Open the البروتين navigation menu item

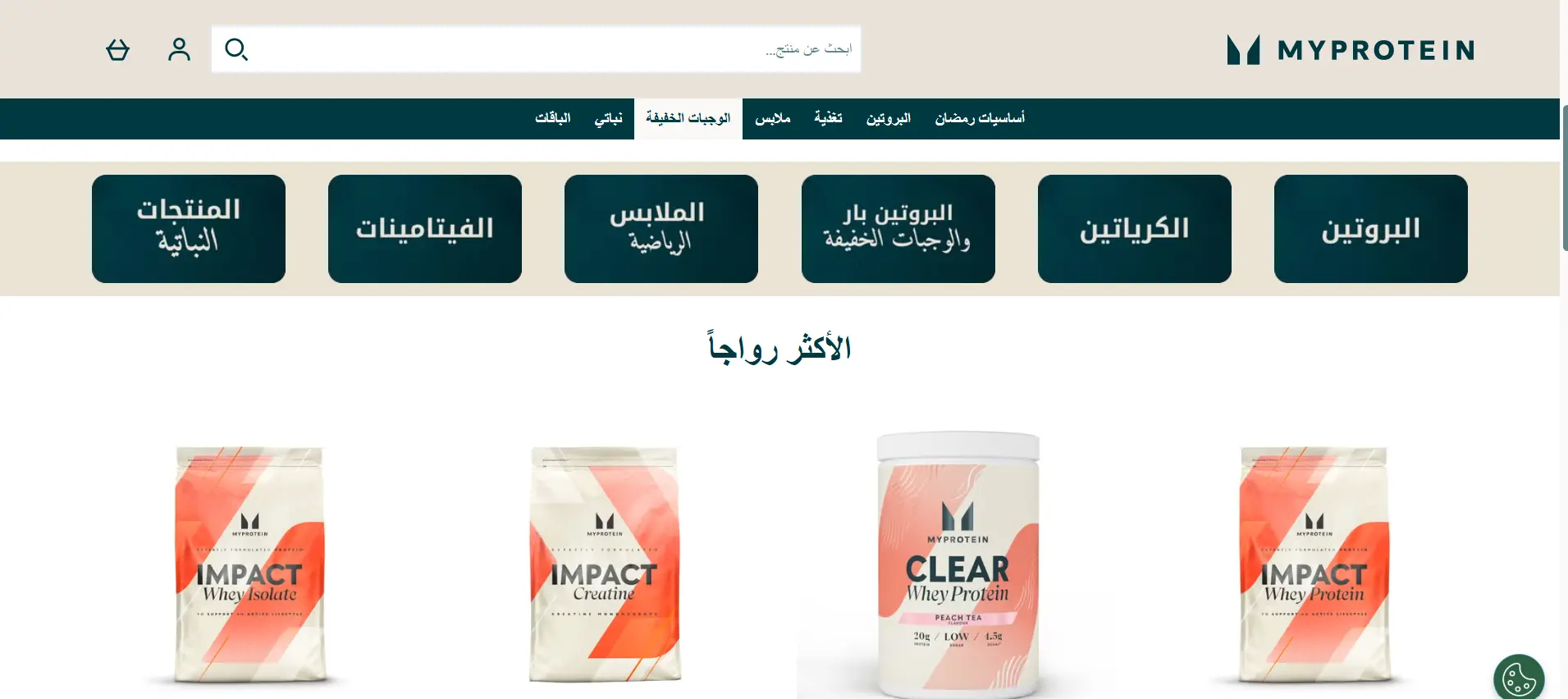pyautogui.click(x=889, y=119)
